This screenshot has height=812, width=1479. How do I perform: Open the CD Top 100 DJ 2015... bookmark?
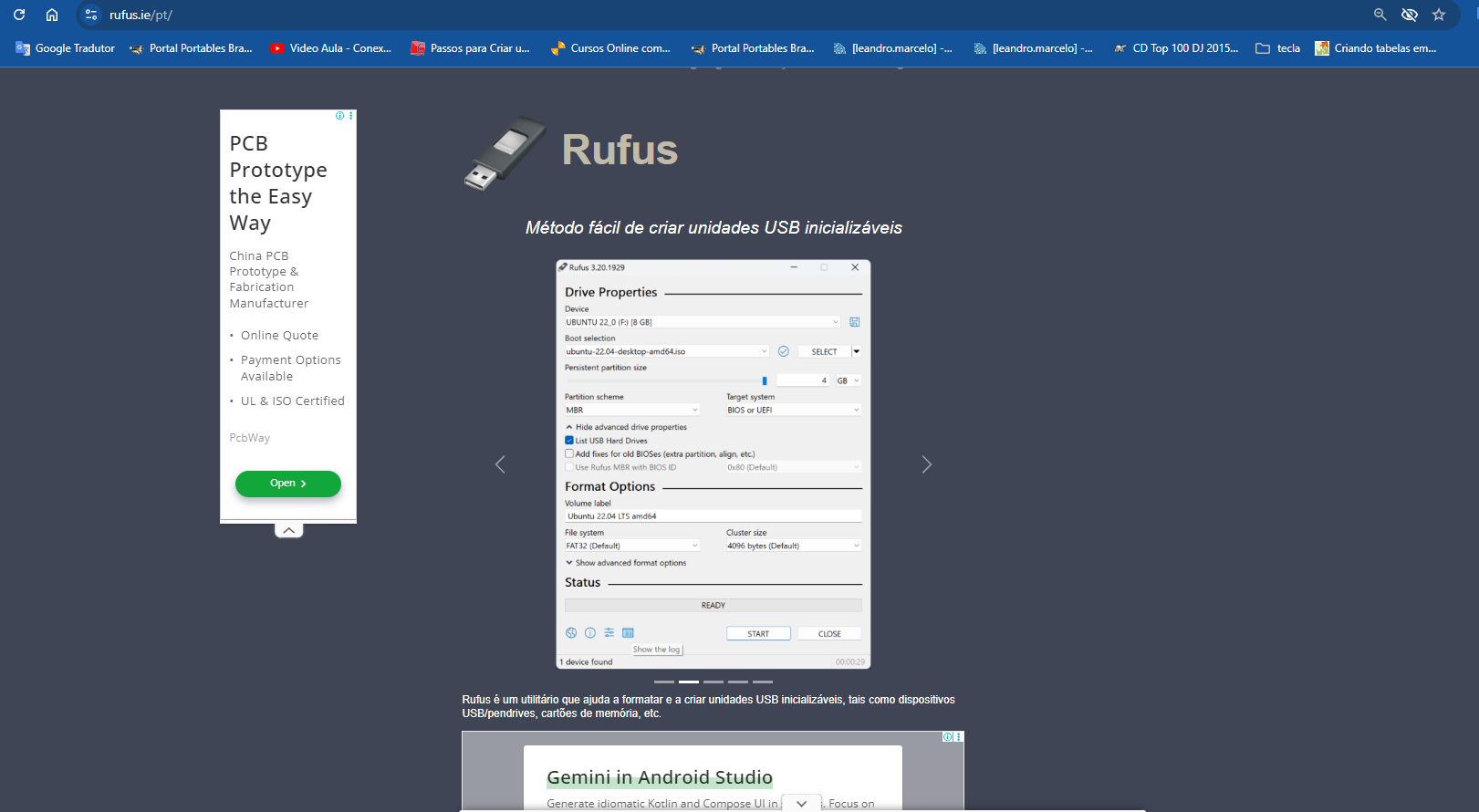click(x=1175, y=48)
